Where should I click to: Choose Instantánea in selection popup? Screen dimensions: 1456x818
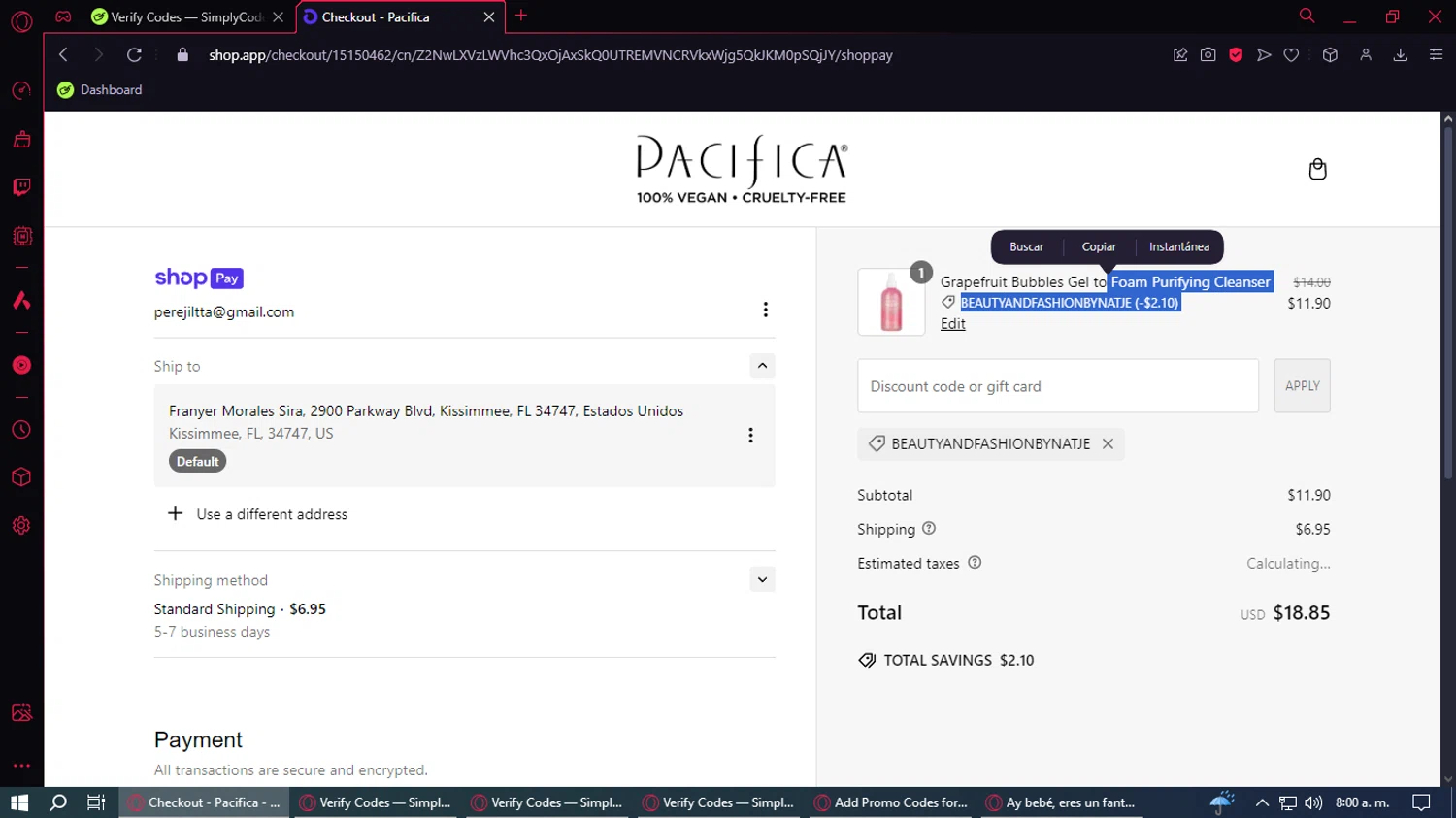coord(1178,246)
